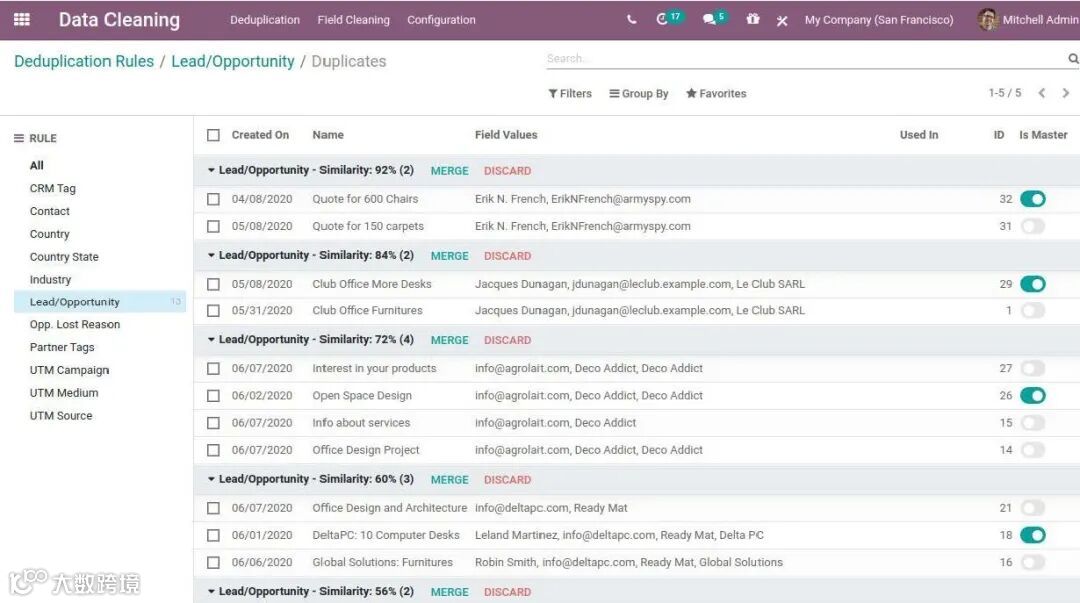Merge the Similarity 84% group
1080x603 pixels.
449,256
